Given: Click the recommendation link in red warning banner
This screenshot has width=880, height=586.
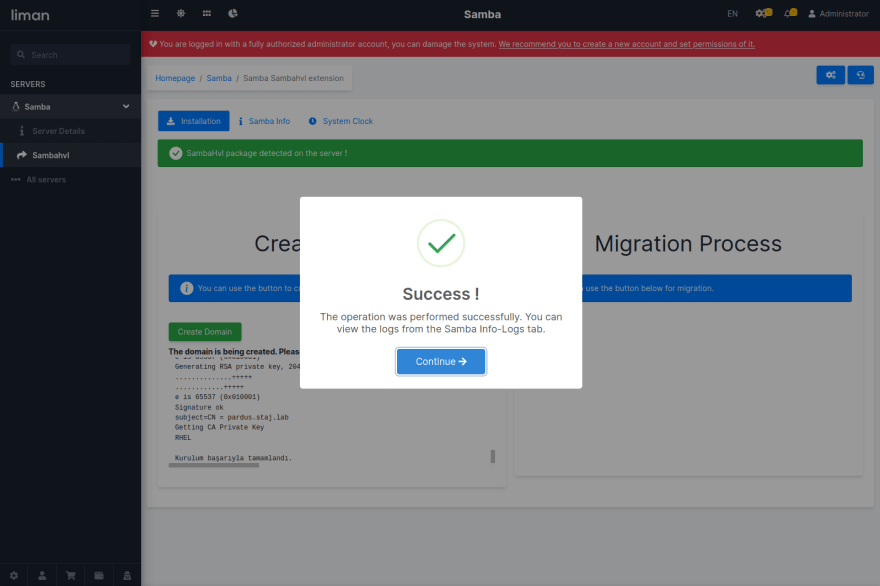Looking at the screenshot, I should [626, 44].
